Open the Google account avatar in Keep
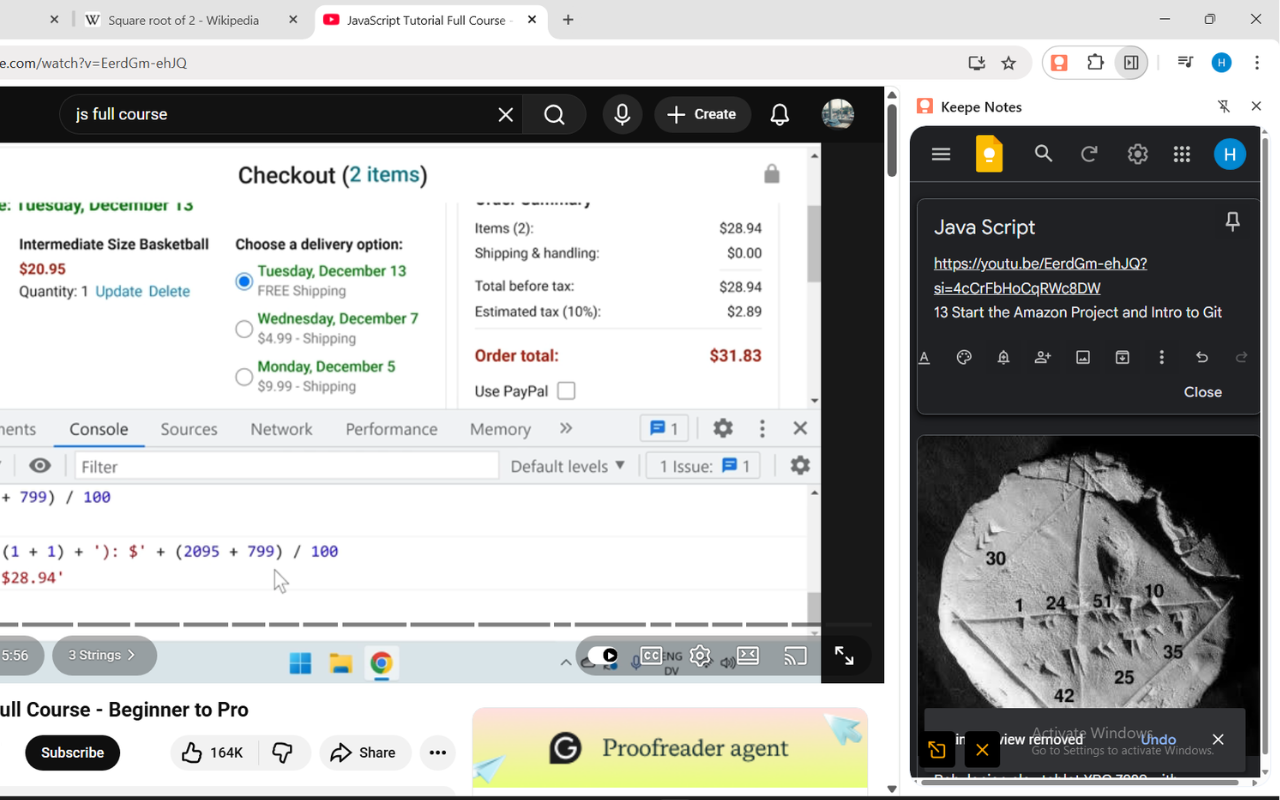The image size is (1280, 800). click(1229, 154)
